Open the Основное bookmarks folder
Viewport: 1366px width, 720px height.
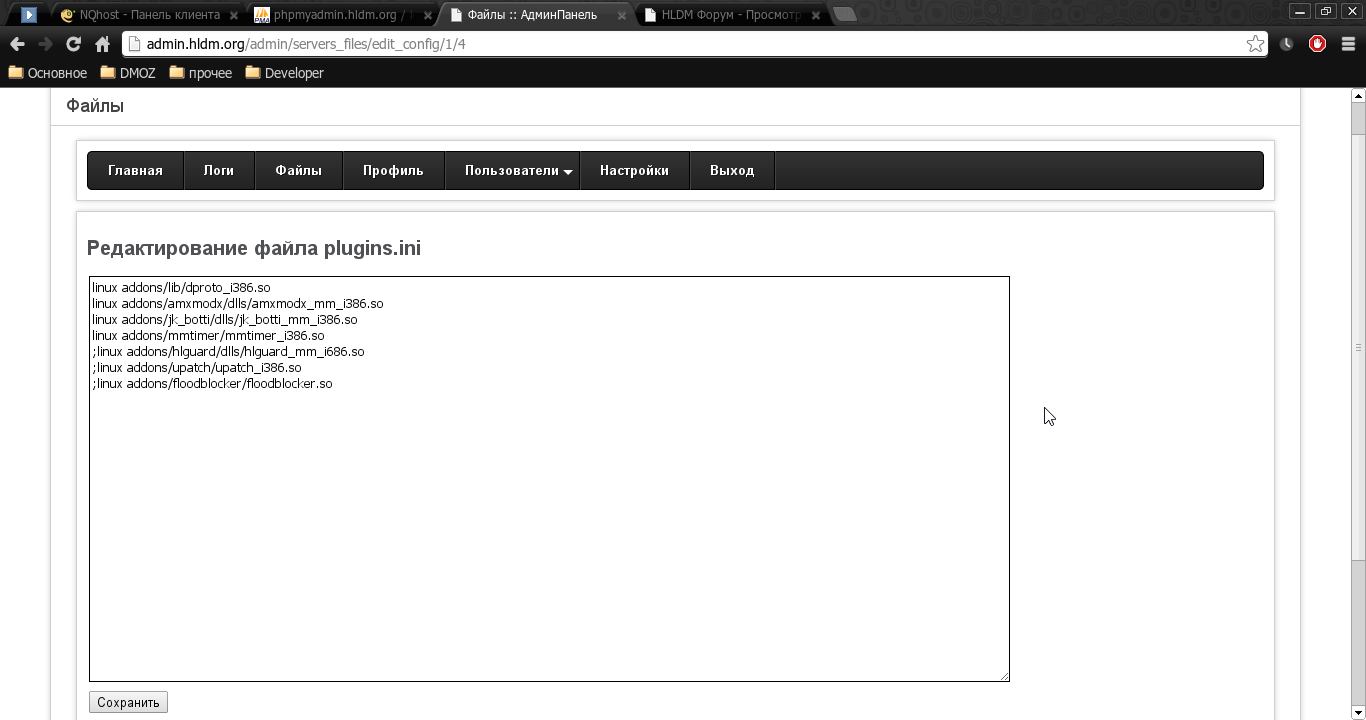coord(48,73)
